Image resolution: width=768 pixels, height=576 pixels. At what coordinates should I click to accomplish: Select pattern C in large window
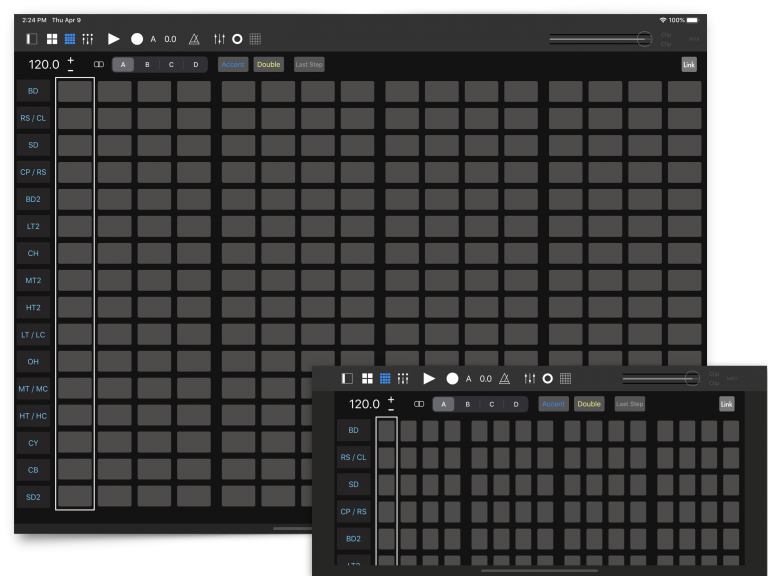[171, 65]
